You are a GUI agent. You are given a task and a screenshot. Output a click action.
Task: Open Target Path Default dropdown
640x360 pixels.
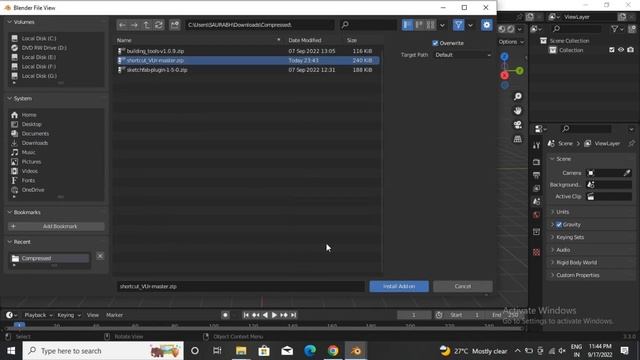462,55
